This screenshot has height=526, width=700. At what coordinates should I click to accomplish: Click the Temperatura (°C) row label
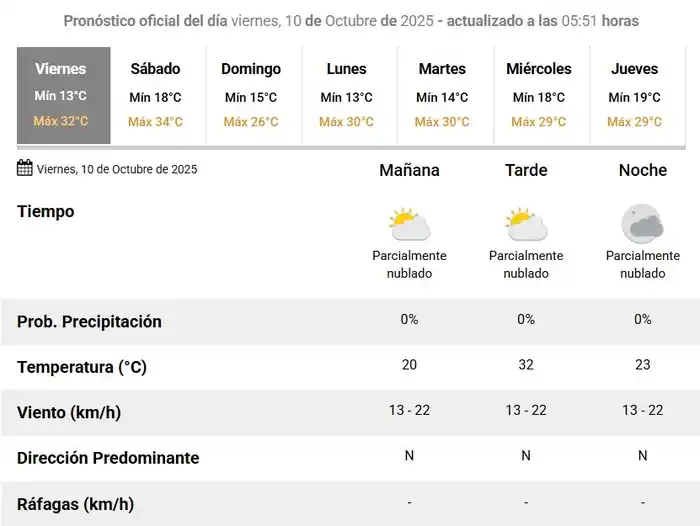pyautogui.click(x=82, y=367)
